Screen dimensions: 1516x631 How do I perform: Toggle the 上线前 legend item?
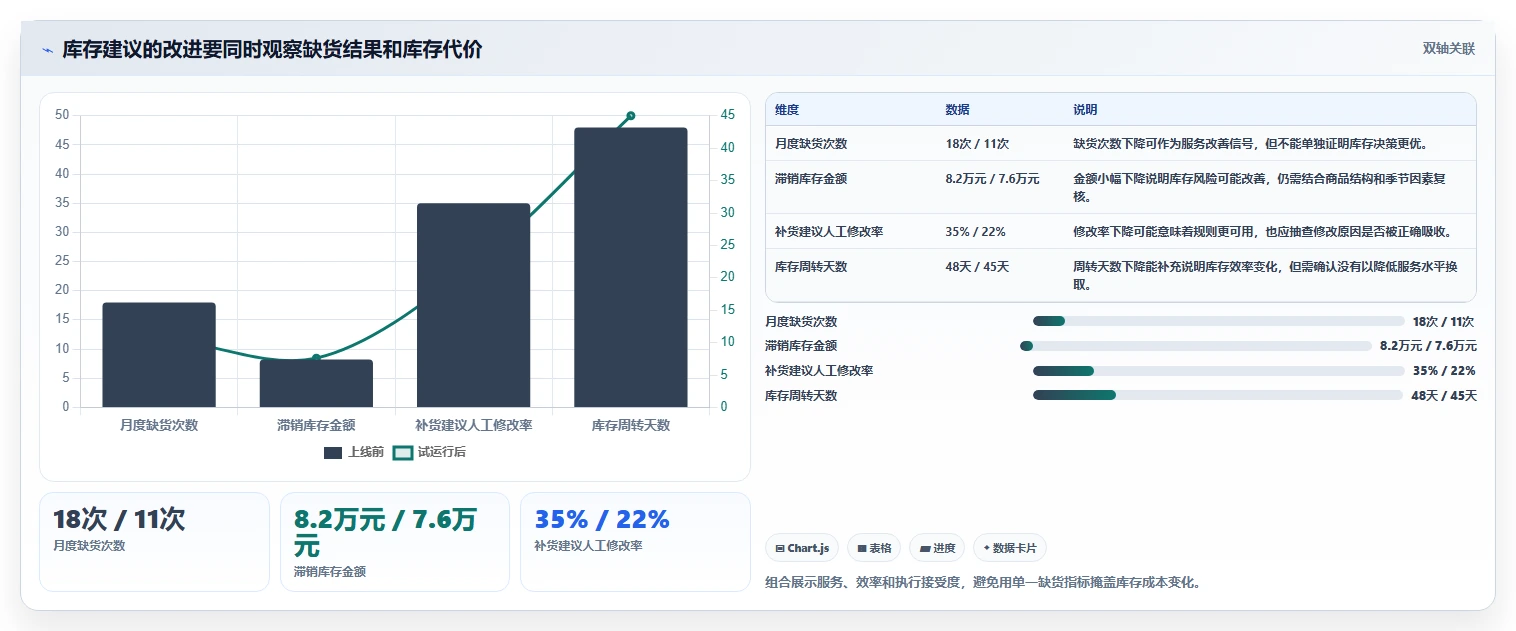(354, 452)
